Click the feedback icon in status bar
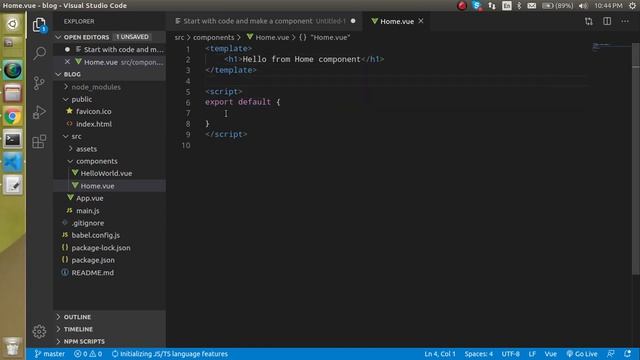Image resolution: width=640 pixels, height=360 pixels. pyautogui.click(x=611, y=354)
